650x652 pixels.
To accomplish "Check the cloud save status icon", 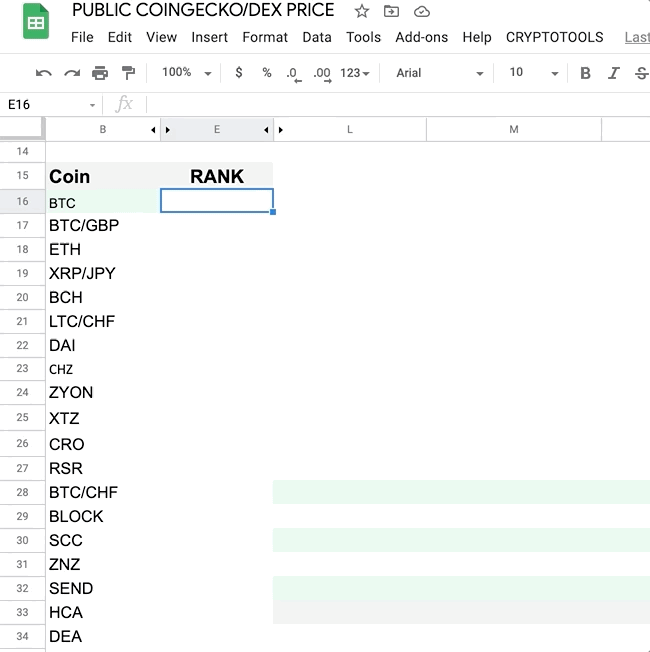I will (422, 12).
